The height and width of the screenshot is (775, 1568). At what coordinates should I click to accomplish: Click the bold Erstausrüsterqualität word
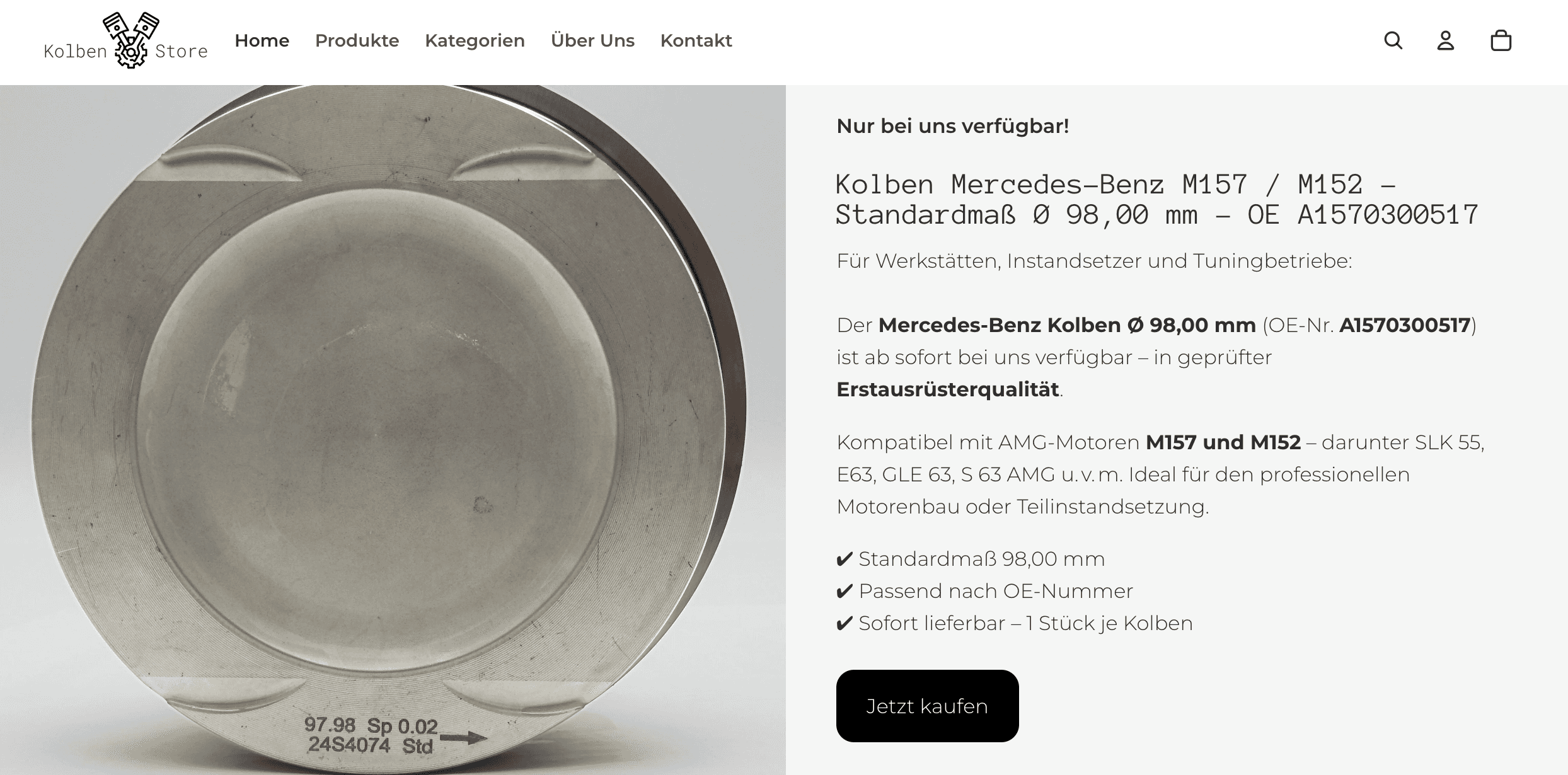coord(948,389)
